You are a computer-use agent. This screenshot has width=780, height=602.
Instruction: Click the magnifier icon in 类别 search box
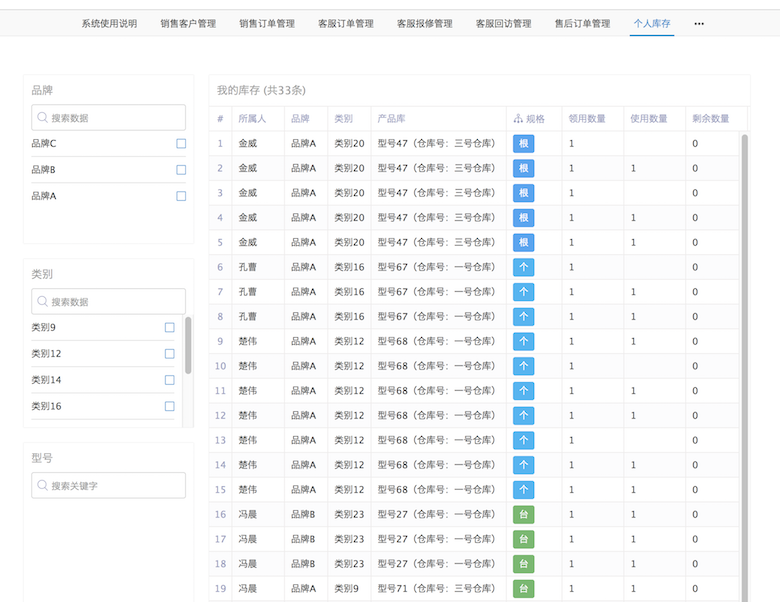point(42,302)
